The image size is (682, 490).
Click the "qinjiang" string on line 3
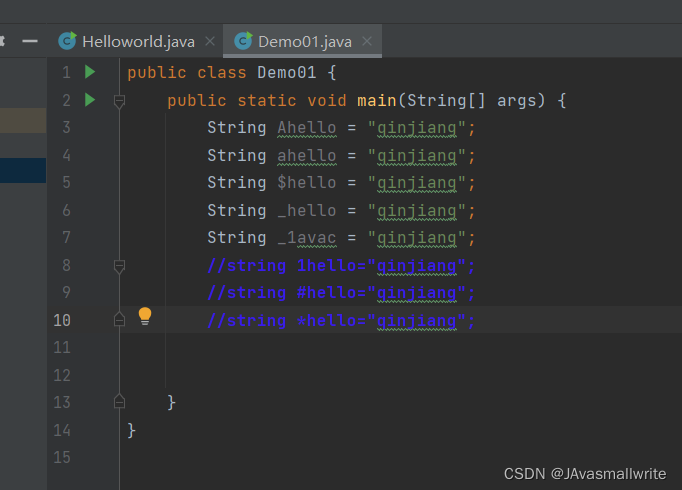point(417,128)
